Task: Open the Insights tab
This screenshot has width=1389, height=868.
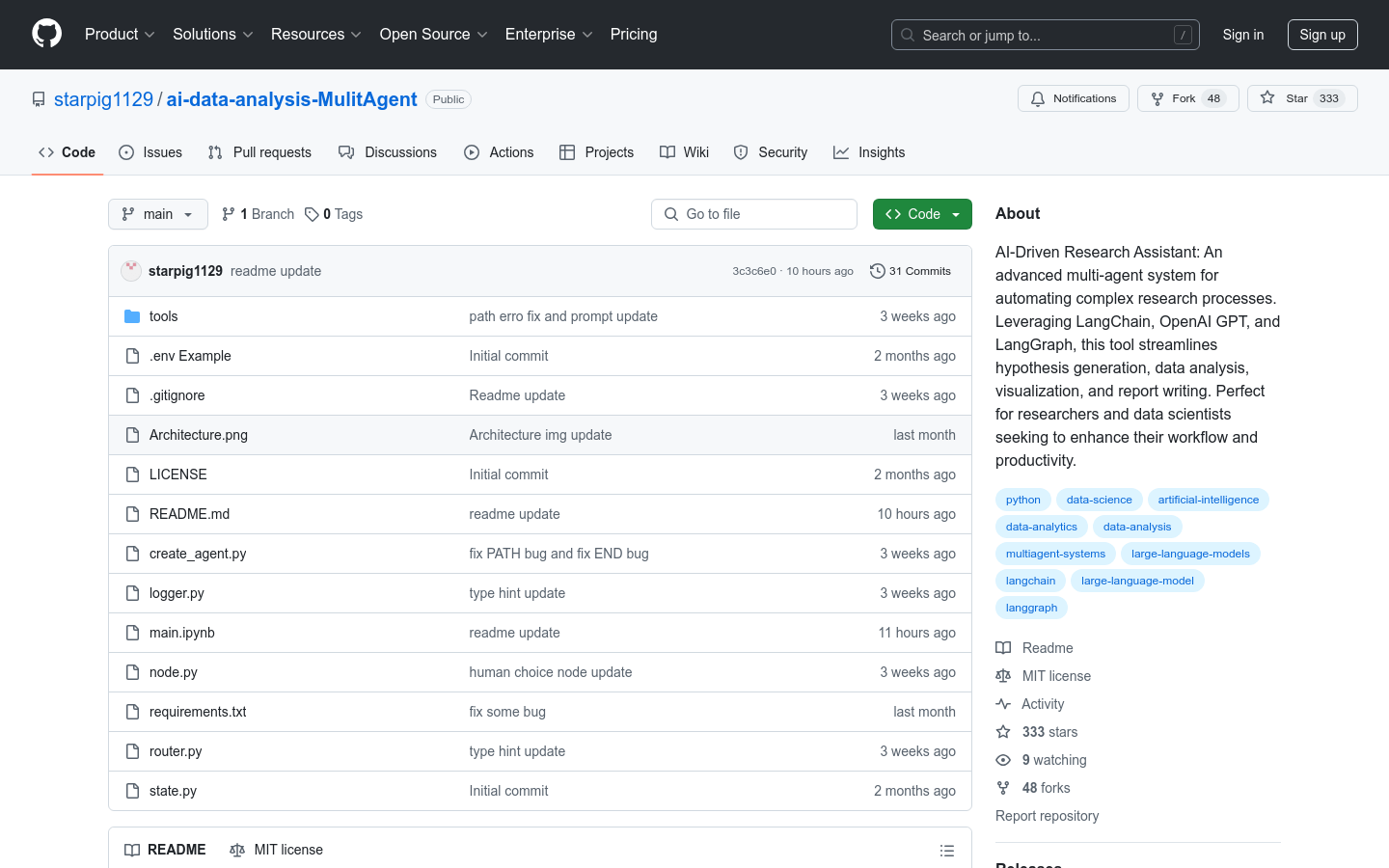Action: click(868, 151)
